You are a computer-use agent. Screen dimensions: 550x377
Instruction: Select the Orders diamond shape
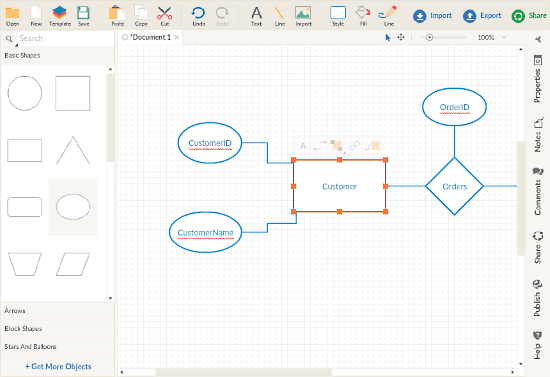pos(454,186)
